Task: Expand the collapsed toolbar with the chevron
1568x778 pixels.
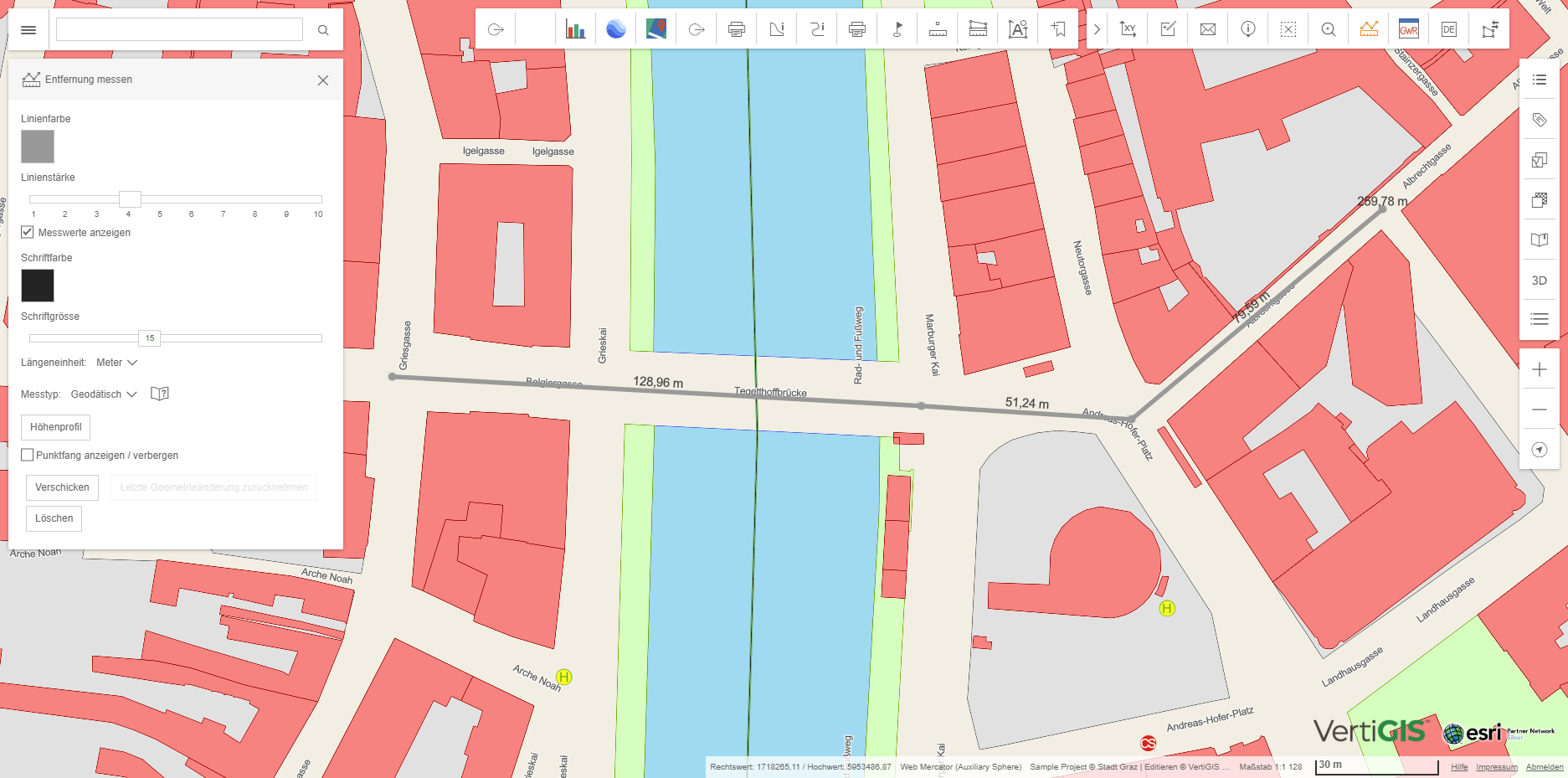Action: pos(1096,28)
